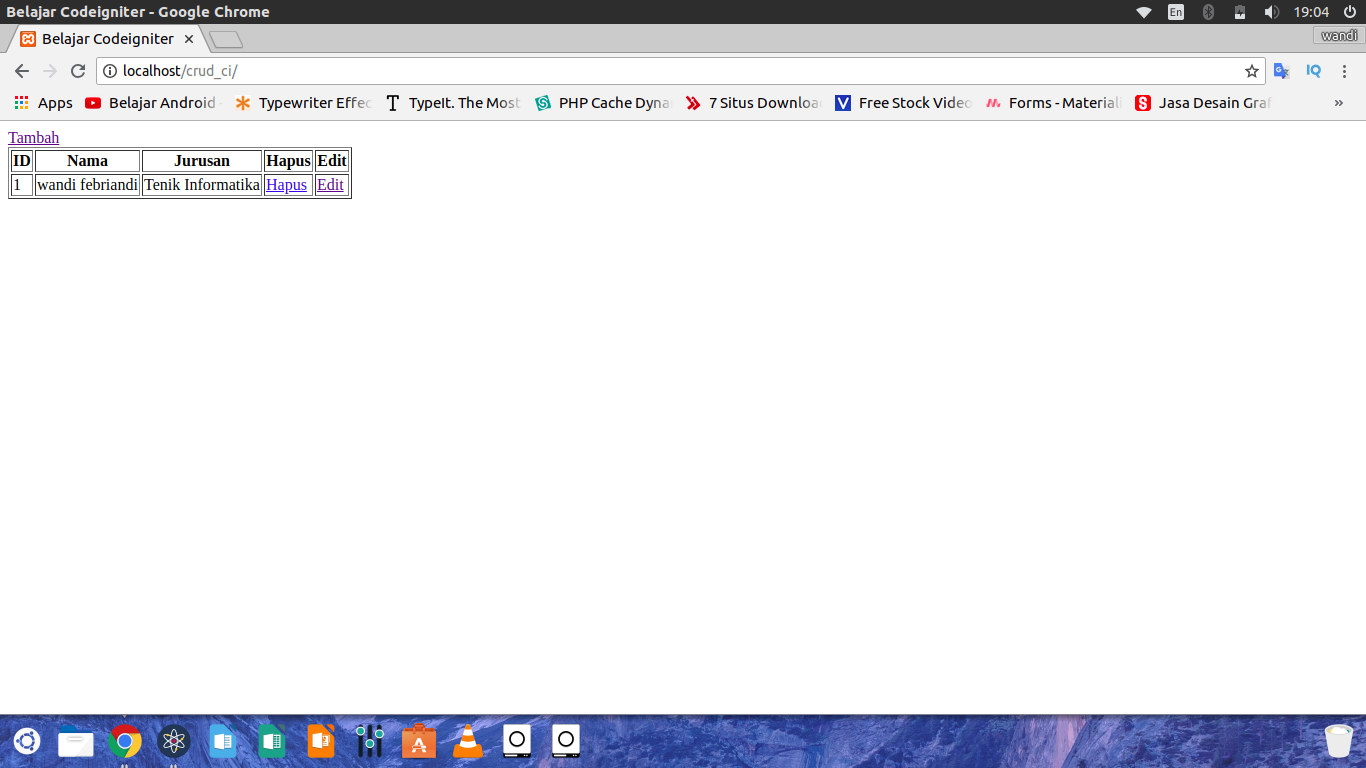Open the Free Stock Video bookmark
This screenshot has height=768, width=1366.
[x=903, y=103]
